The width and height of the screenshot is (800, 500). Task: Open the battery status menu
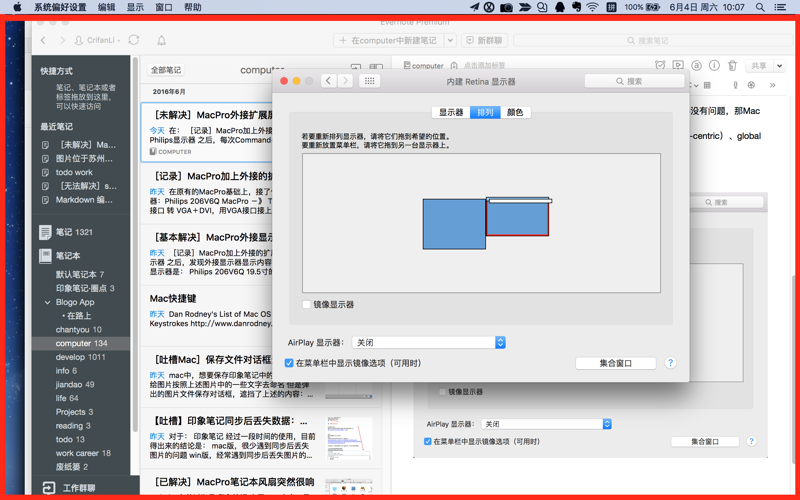click(653, 7)
